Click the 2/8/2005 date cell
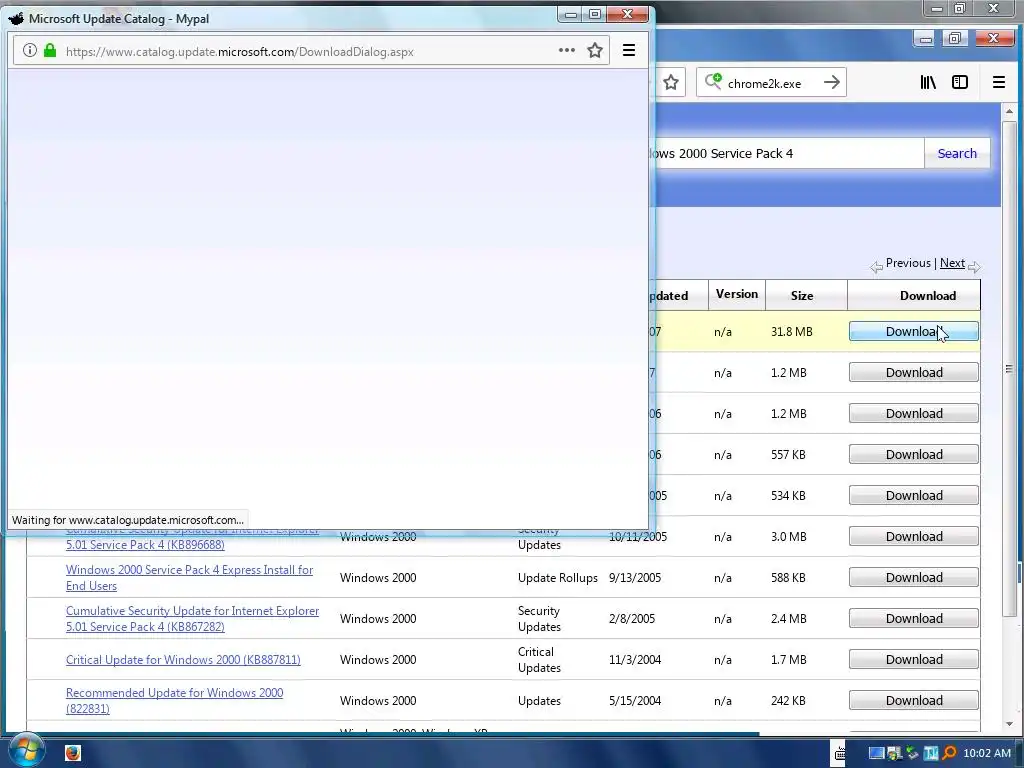This screenshot has width=1024, height=768. coord(632,618)
